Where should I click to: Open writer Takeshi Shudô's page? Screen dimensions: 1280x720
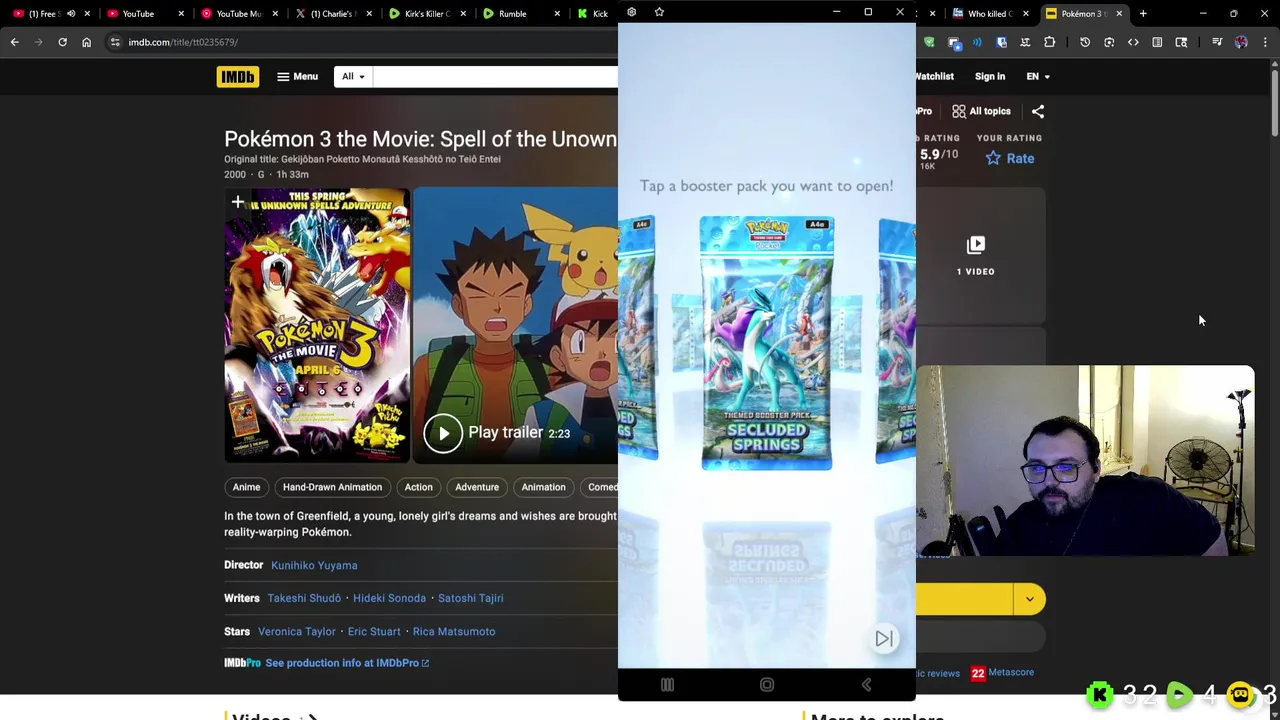(x=304, y=598)
